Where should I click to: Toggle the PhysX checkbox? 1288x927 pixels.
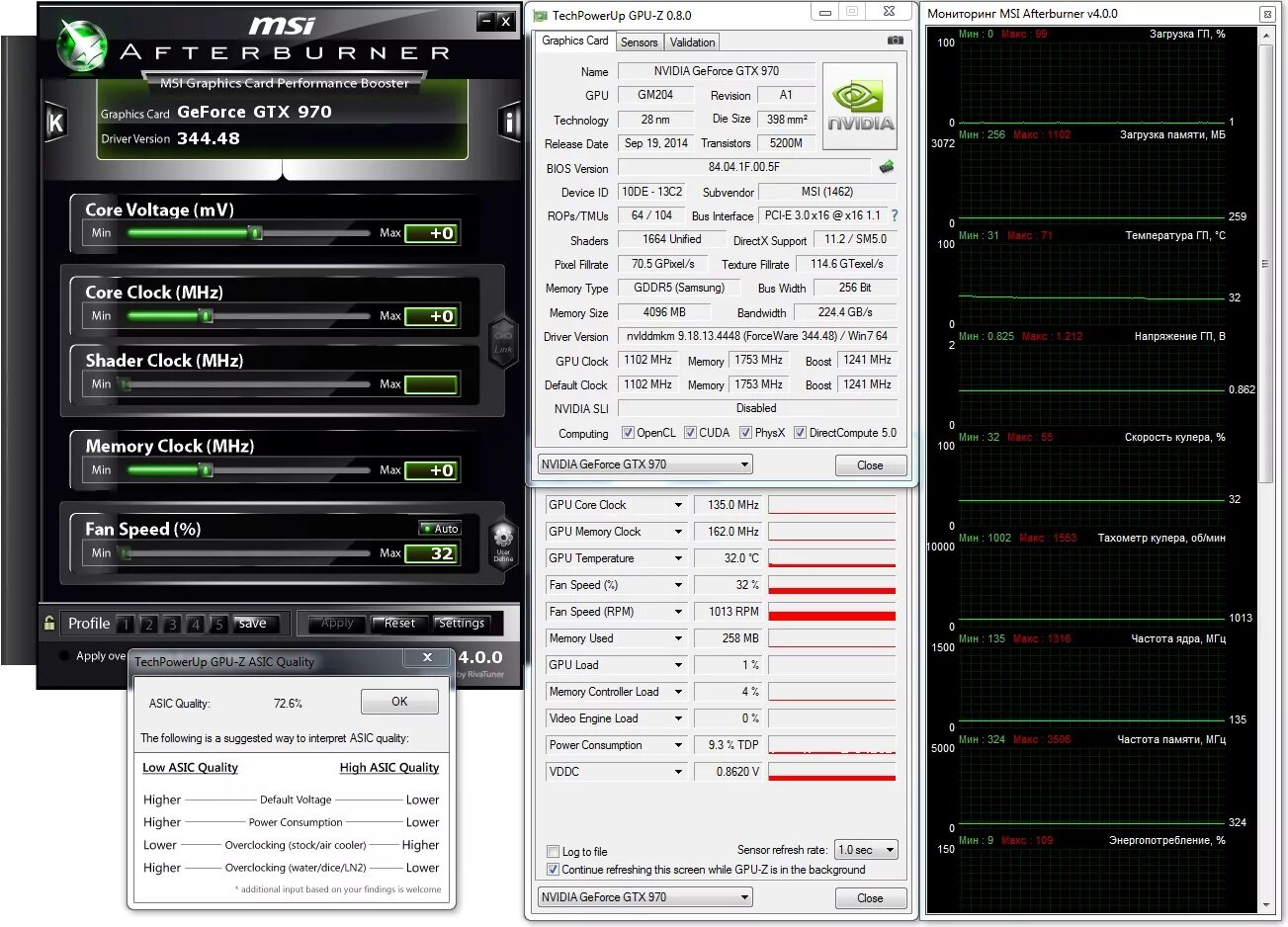pos(745,433)
